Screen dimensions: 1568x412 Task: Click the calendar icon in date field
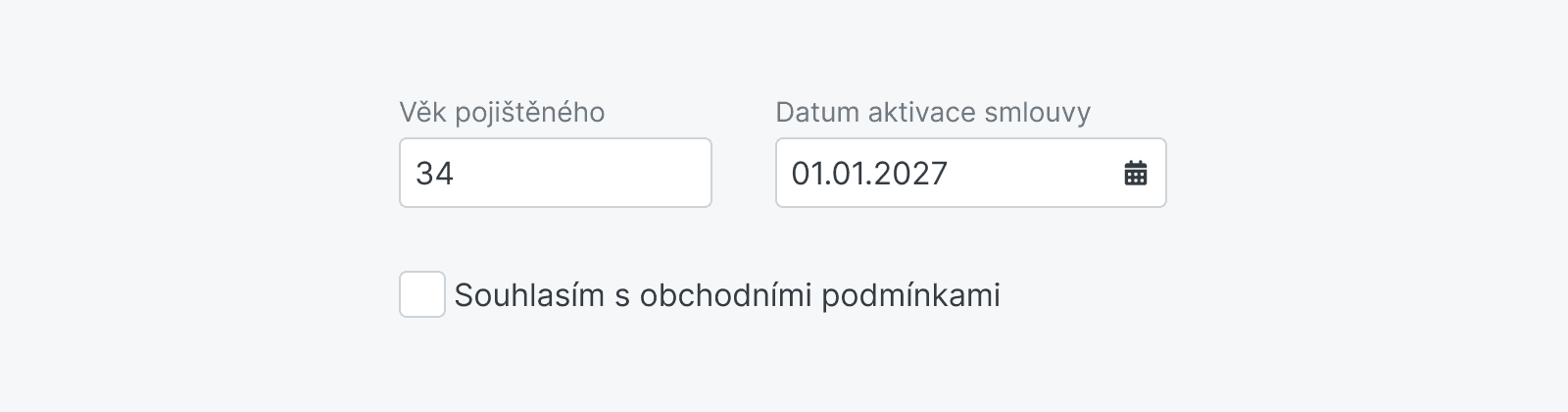1135,174
